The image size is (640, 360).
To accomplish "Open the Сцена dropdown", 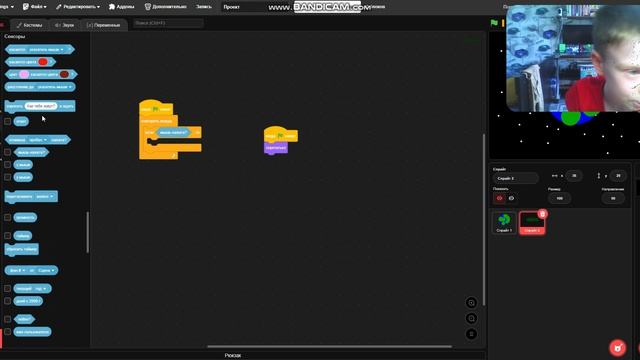I will pyautogui.click(x=46, y=270).
